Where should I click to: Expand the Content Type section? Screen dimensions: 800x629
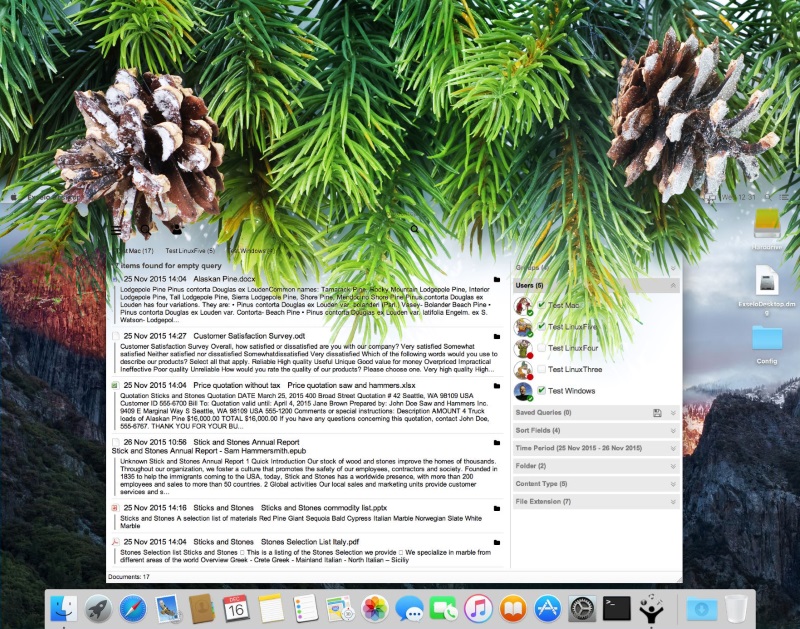(x=673, y=485)
